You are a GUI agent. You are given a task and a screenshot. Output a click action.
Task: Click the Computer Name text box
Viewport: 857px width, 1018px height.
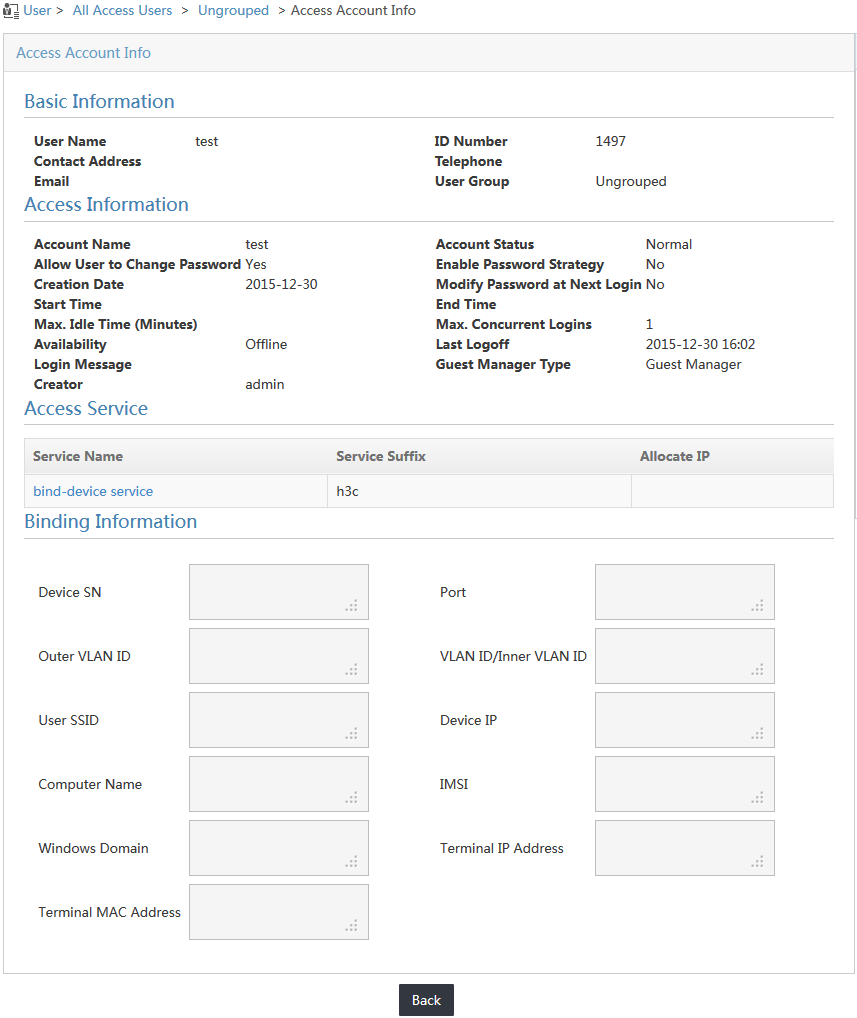279,784
